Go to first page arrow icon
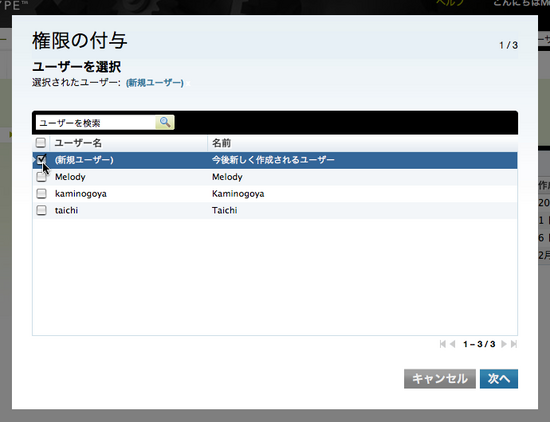Screen dimensions: 550x422 pyautogui.click(x=443, y=344)
